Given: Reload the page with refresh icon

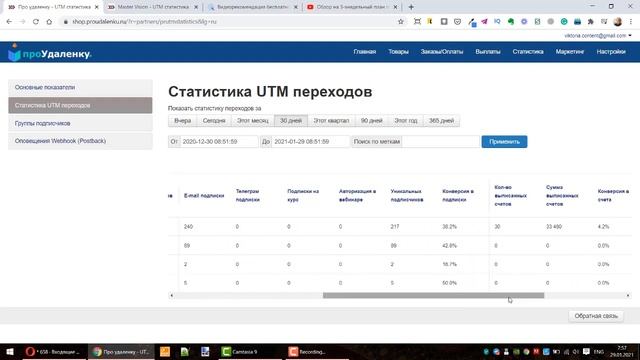Looking at the screenshot, I should click(36, 22).
